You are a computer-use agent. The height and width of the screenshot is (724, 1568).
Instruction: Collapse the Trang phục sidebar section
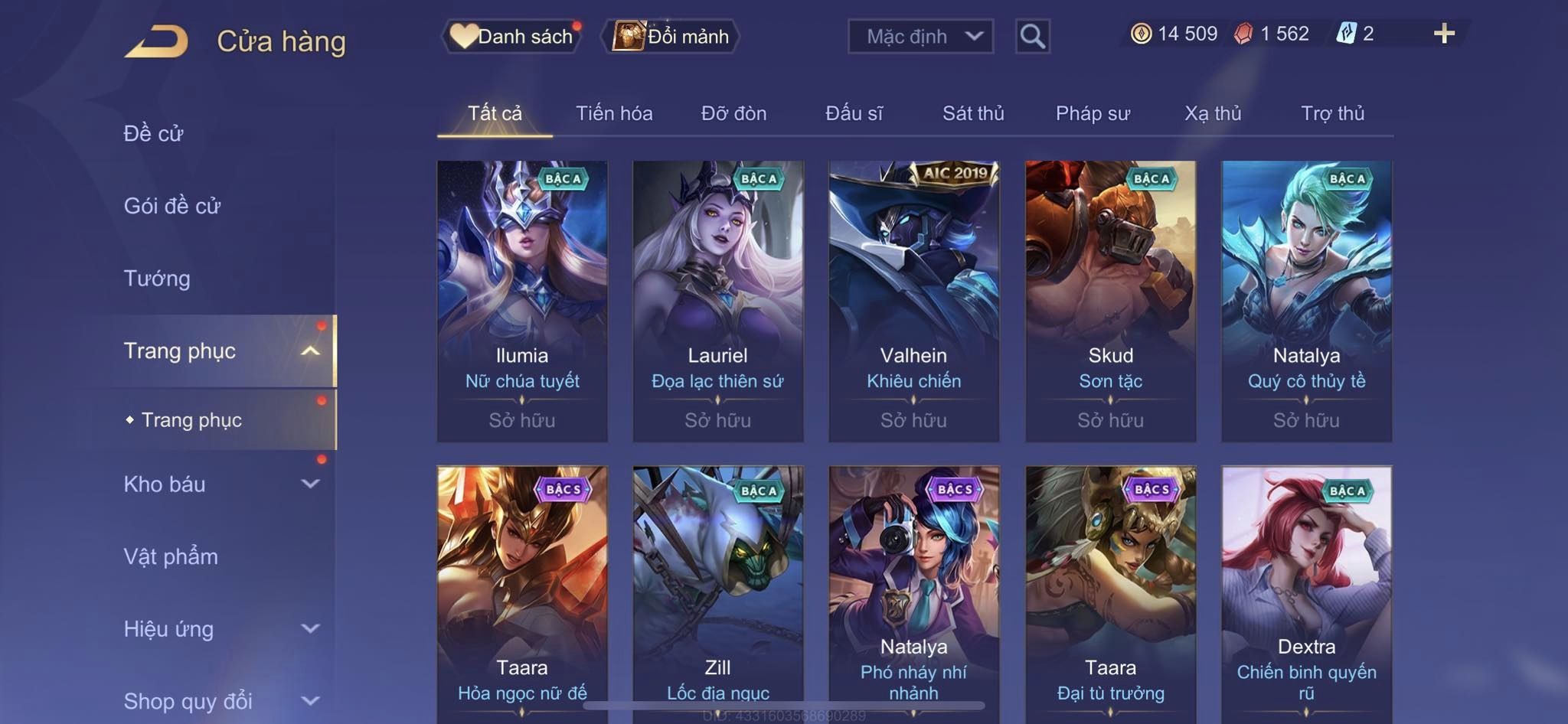309,351
